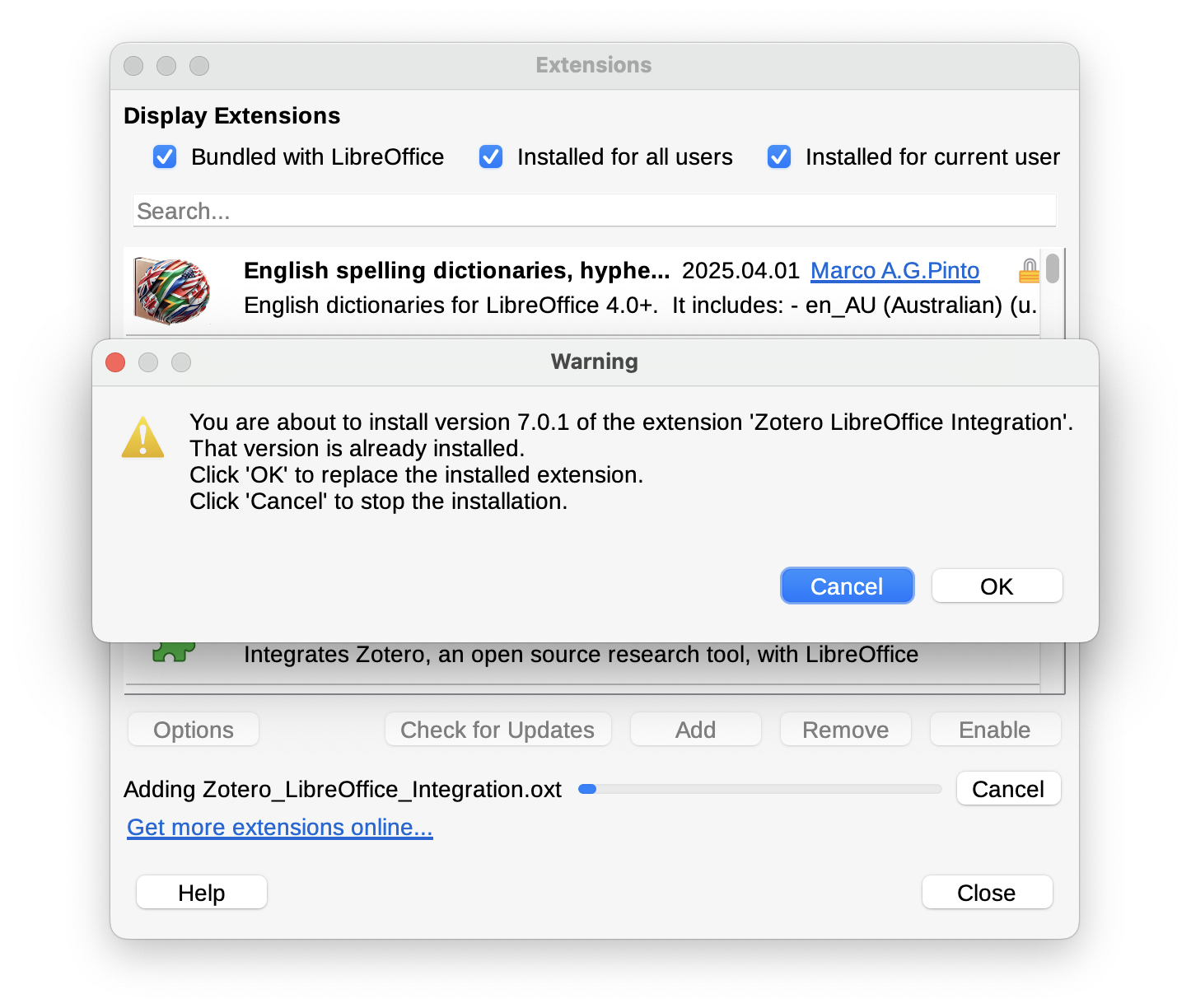Click the yellow warning triangle icon

point(143,436)
